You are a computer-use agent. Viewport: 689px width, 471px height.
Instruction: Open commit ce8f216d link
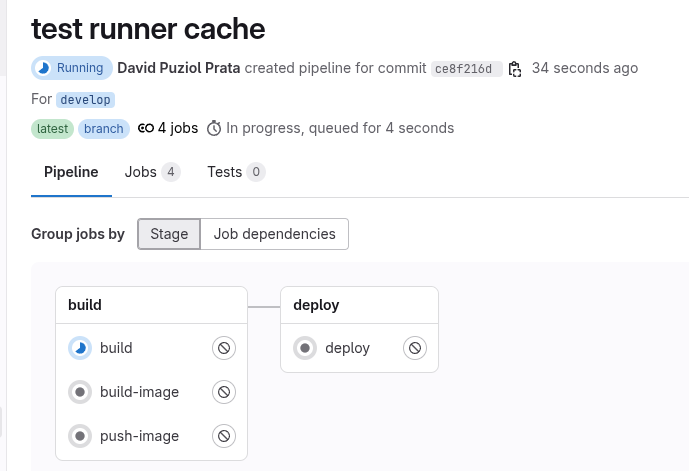(466, 69)
